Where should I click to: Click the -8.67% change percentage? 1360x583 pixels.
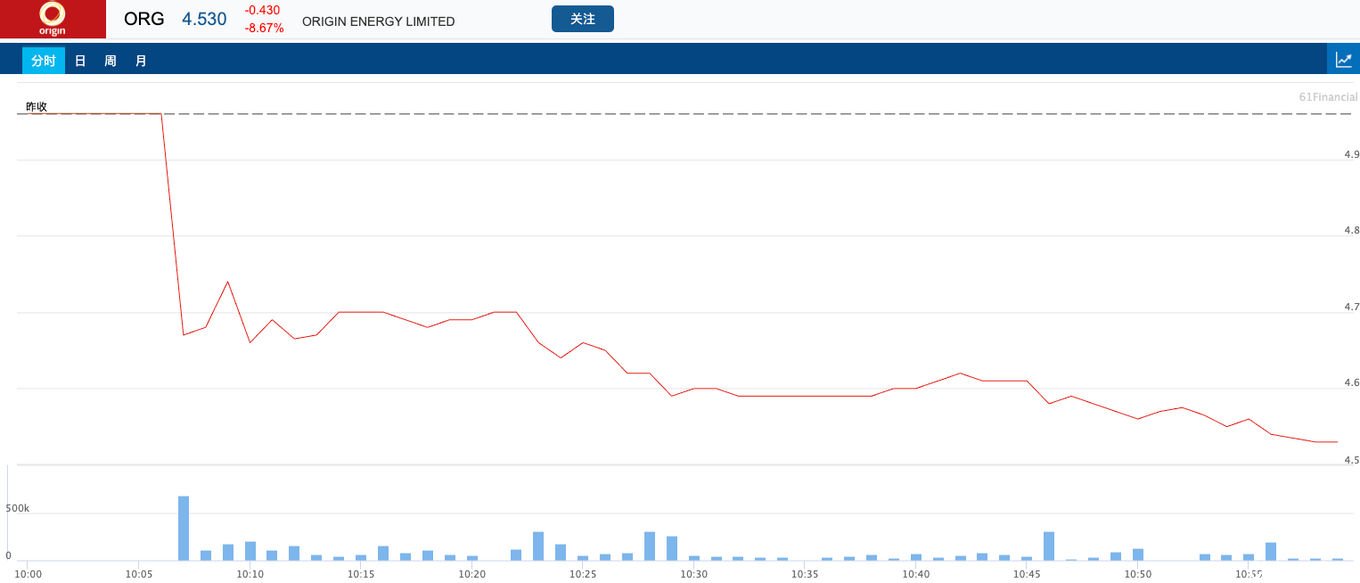pyautogui.click(x=264, y=28)
